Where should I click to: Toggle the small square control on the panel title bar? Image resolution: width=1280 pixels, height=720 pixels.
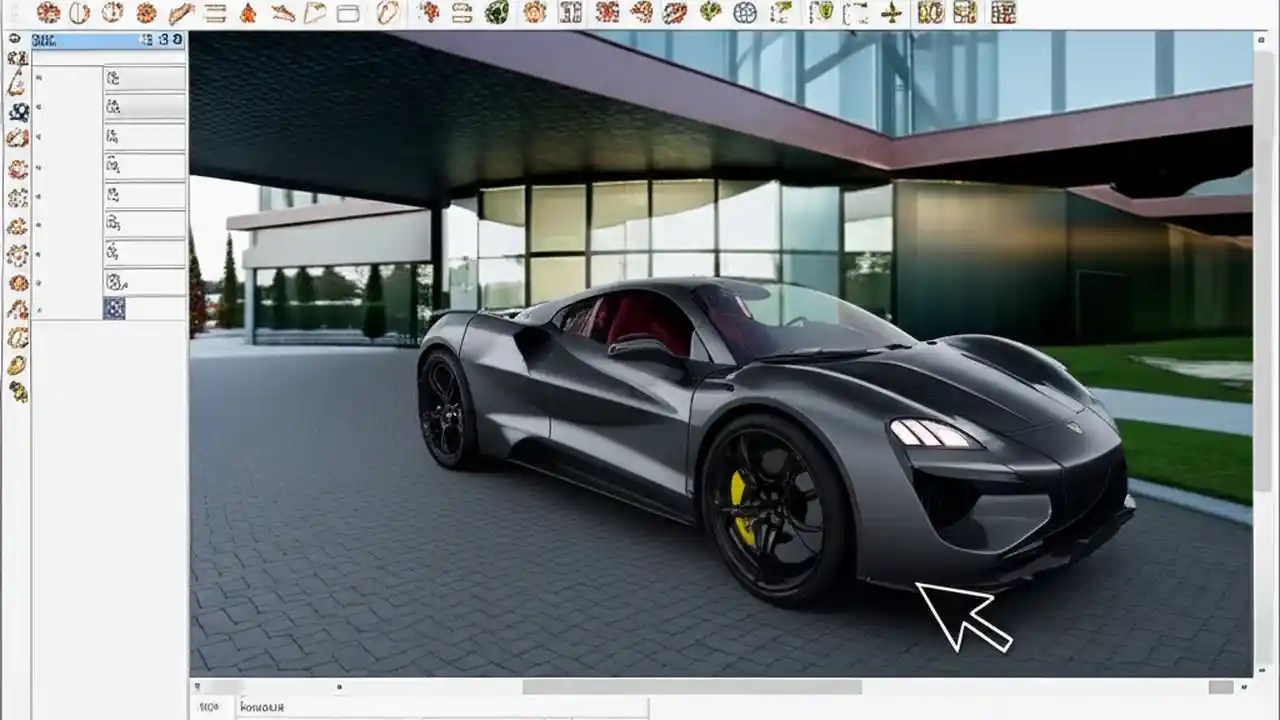tap(146, 41)
